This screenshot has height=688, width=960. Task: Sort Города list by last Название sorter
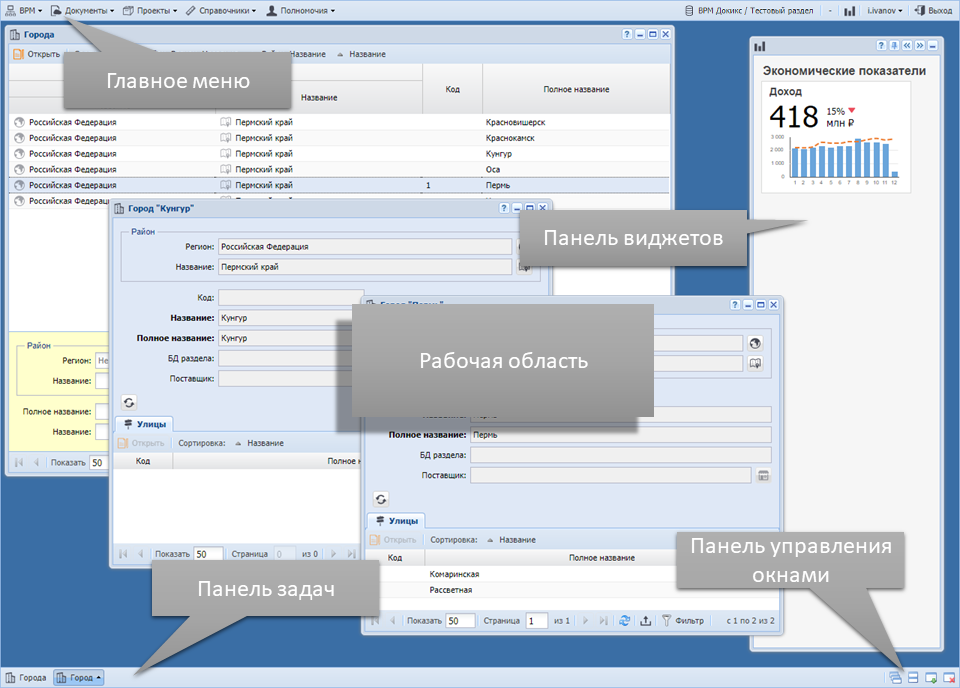(x=361, y=54)
